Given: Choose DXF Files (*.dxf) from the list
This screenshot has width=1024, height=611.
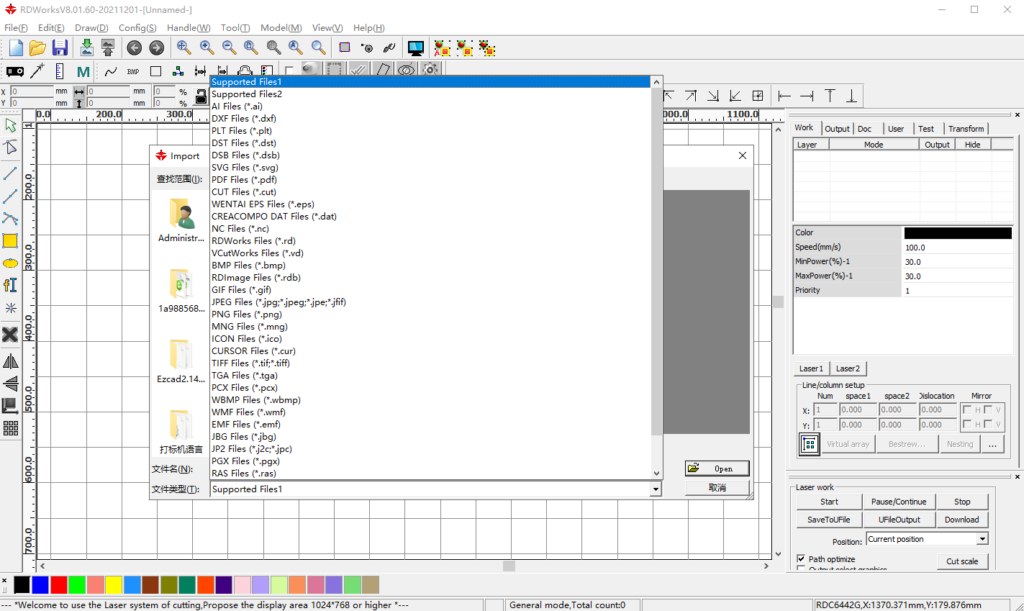Looking at the screenshot, I should click(430, 118).
